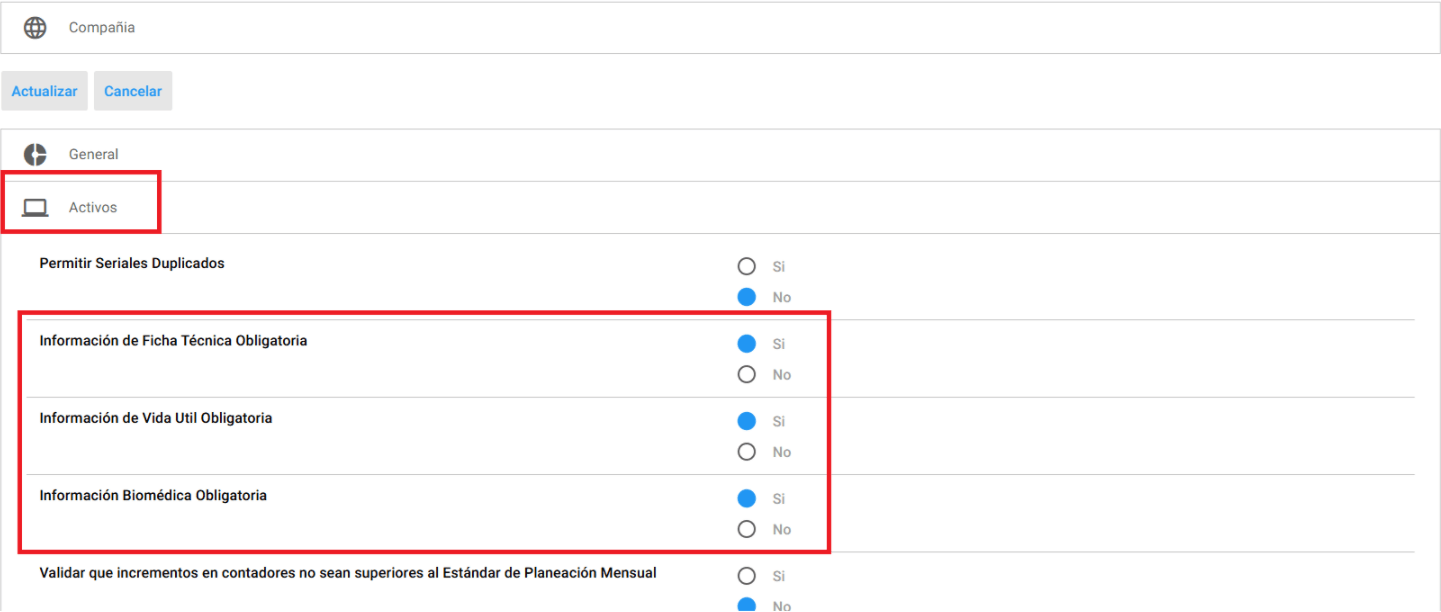Enable Si for Información Biomédica Obligatoria

[x=746, y=499]
